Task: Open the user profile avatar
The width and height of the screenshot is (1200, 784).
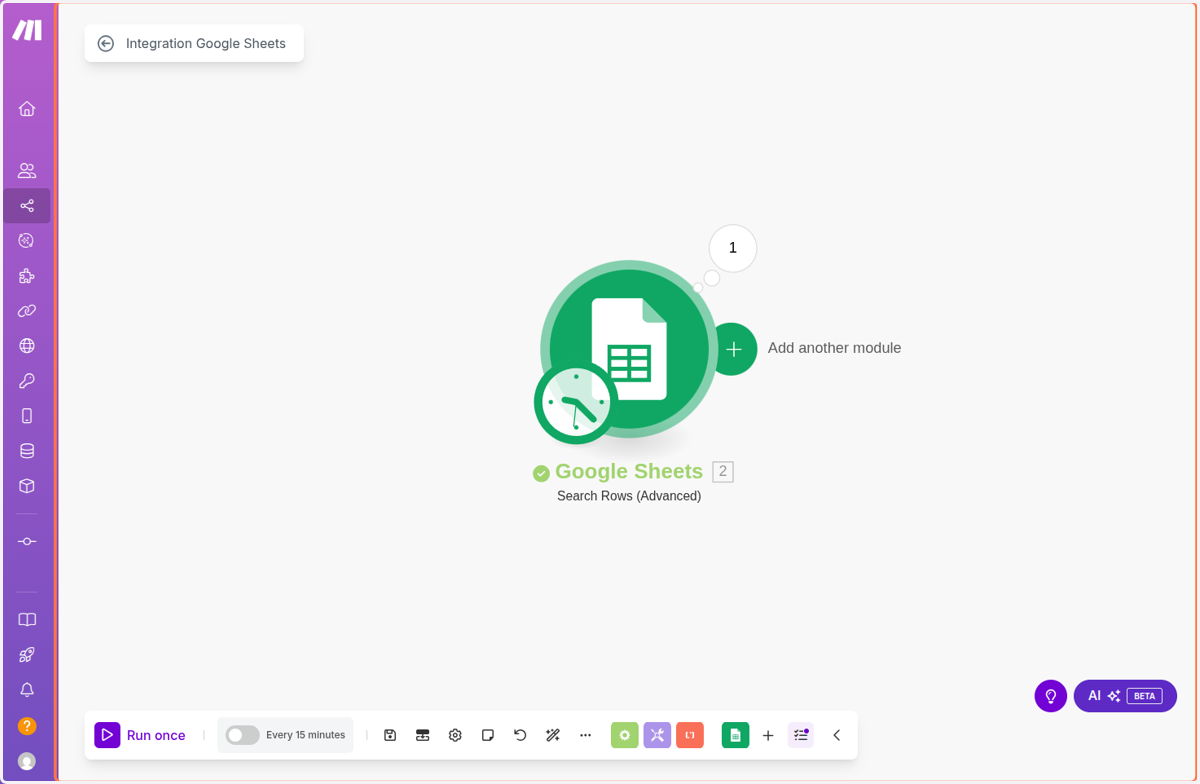Action: click(27, 761)
